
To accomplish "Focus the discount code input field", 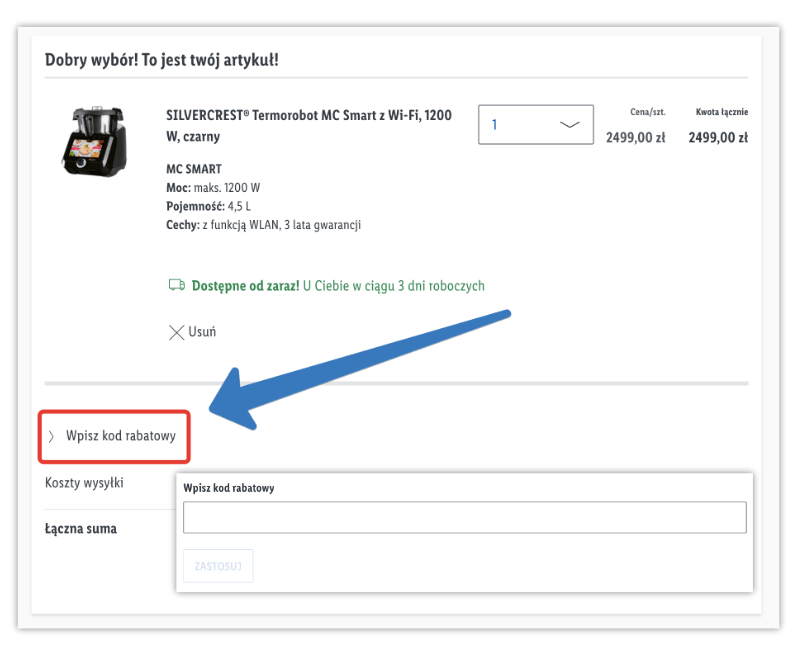I will (465, 517).
